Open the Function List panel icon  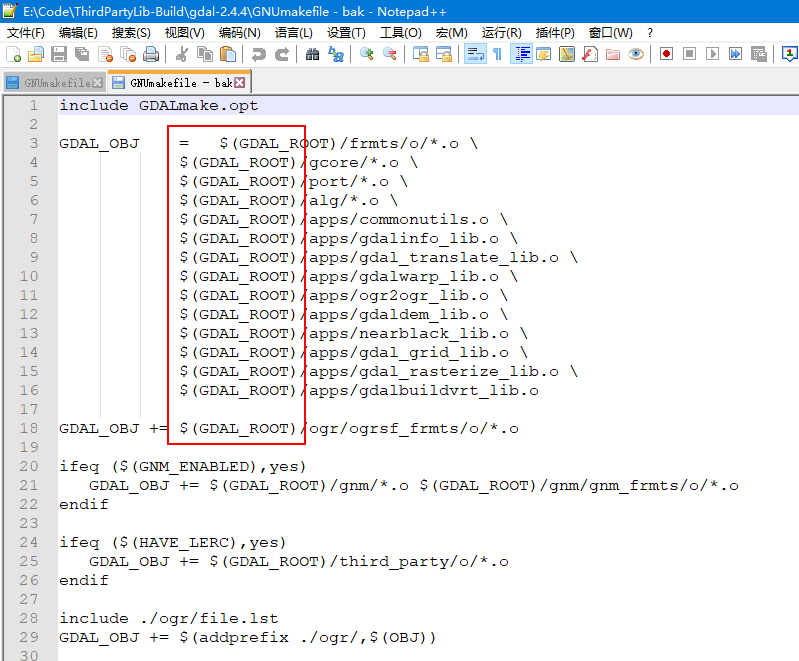tap(590, 54)
